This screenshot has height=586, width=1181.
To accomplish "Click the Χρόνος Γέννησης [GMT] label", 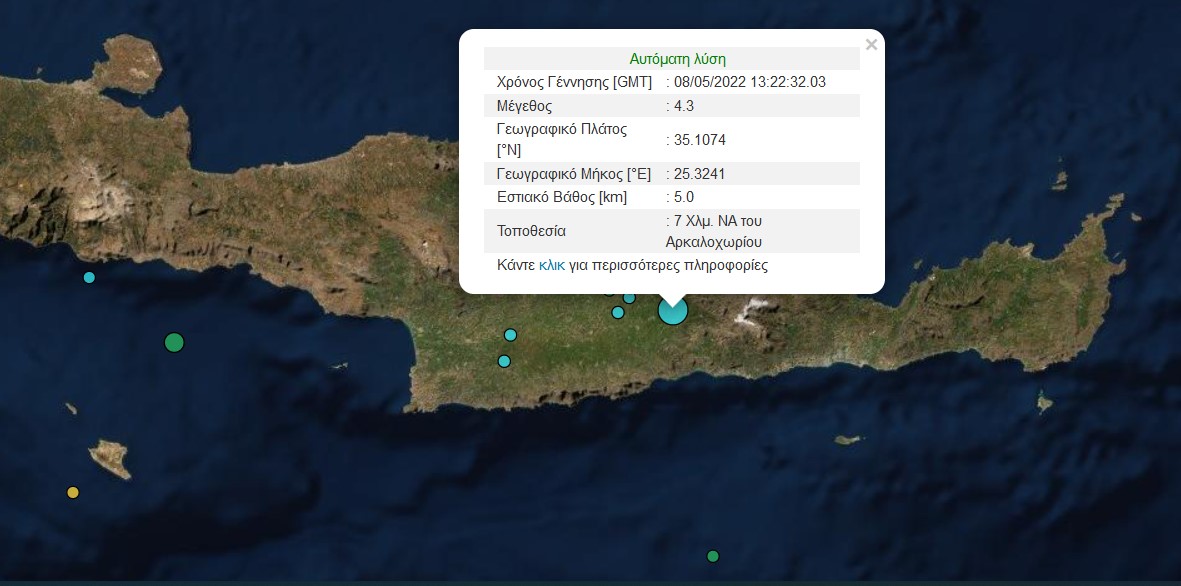I will click(575, 82).
